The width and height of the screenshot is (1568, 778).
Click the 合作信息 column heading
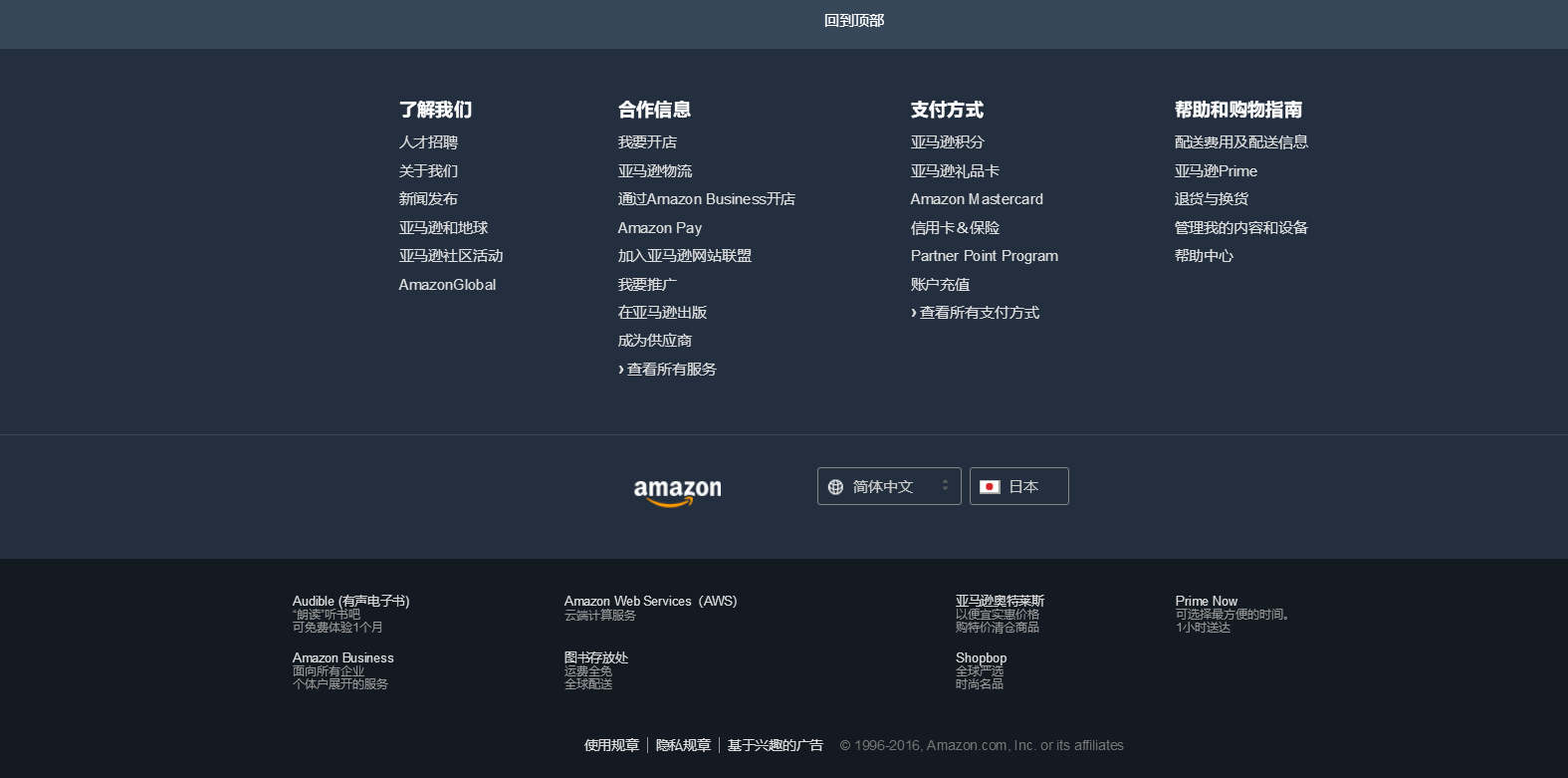(654, 110)
